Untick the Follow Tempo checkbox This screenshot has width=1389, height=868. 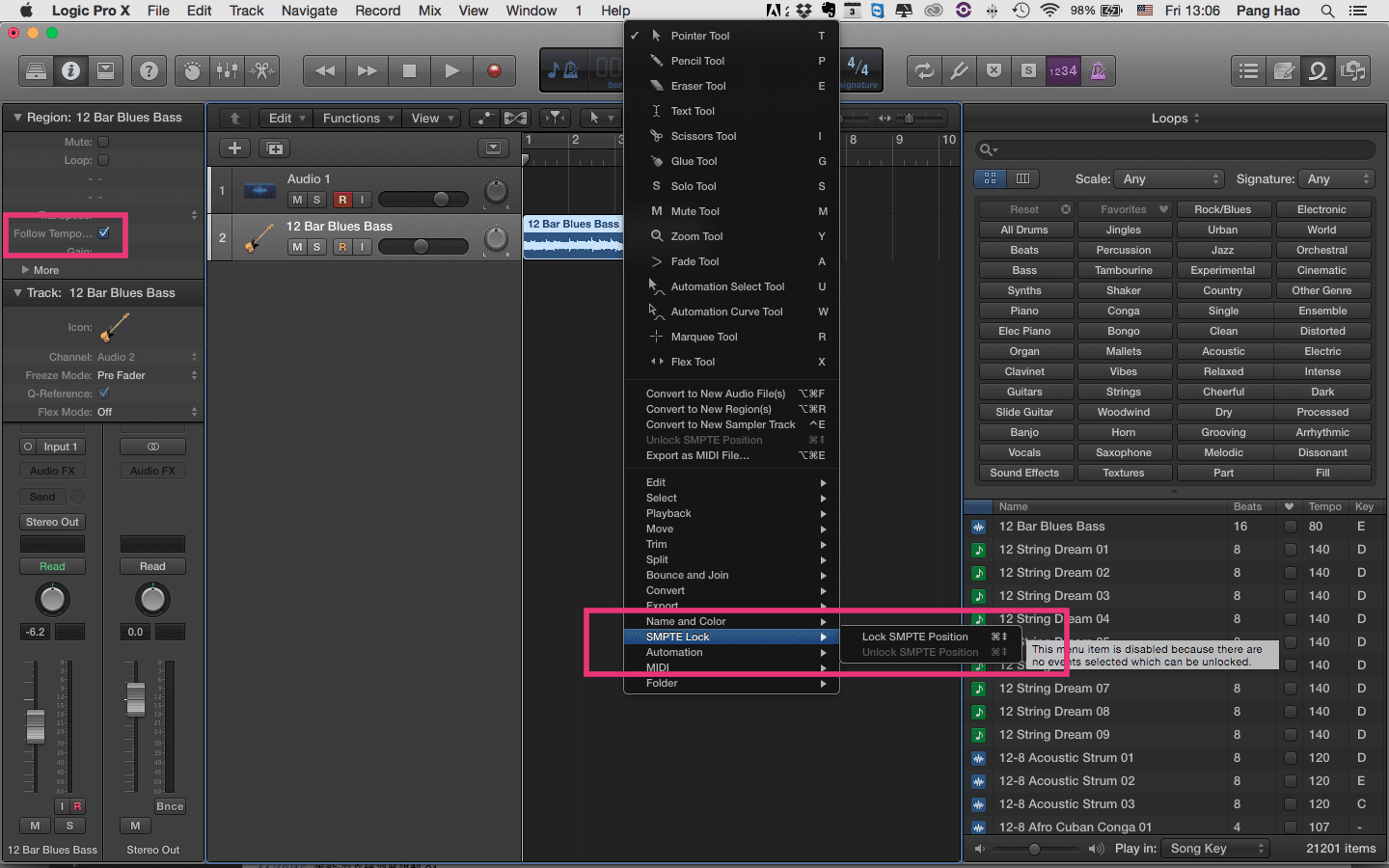coord(104,233)
